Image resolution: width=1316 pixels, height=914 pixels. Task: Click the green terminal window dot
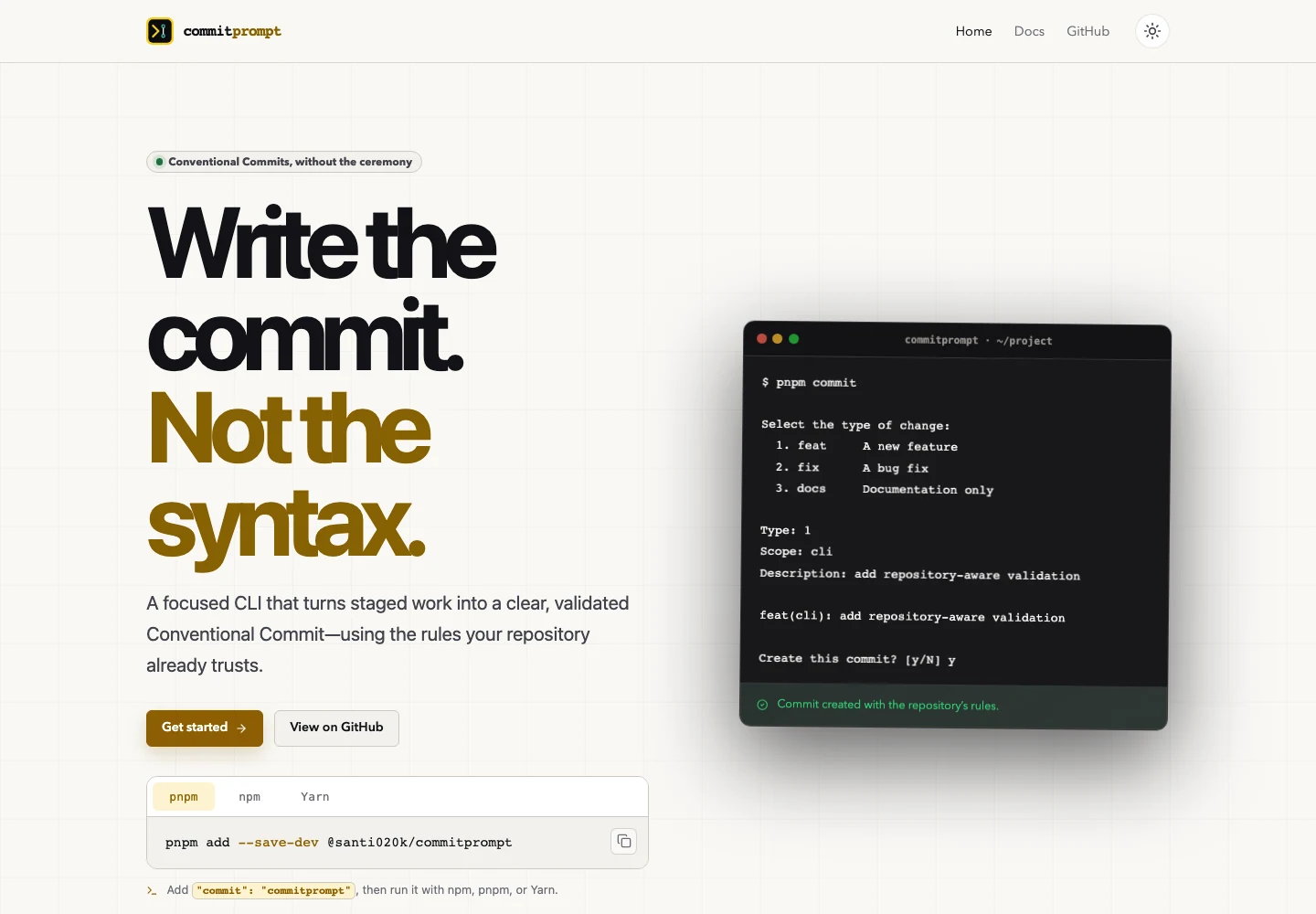pyautogui.click(x=793, y=338)
